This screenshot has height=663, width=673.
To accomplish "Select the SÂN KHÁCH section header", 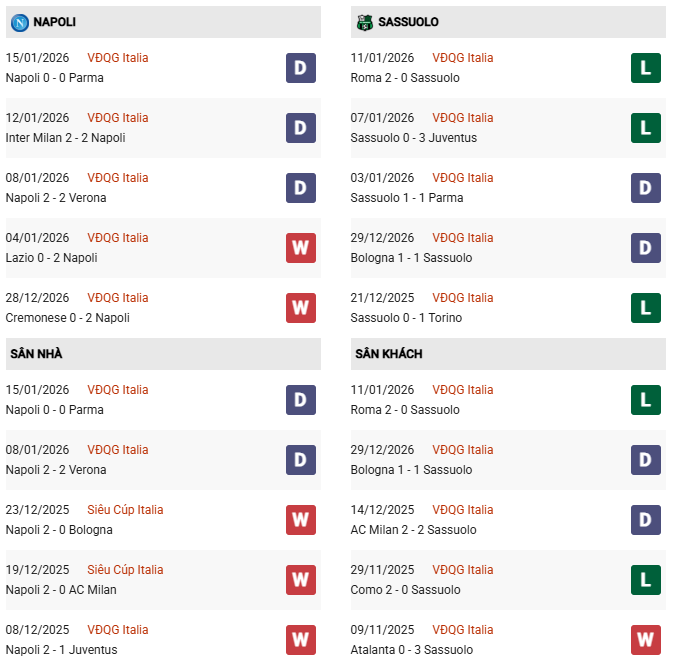I will [387, 354].
